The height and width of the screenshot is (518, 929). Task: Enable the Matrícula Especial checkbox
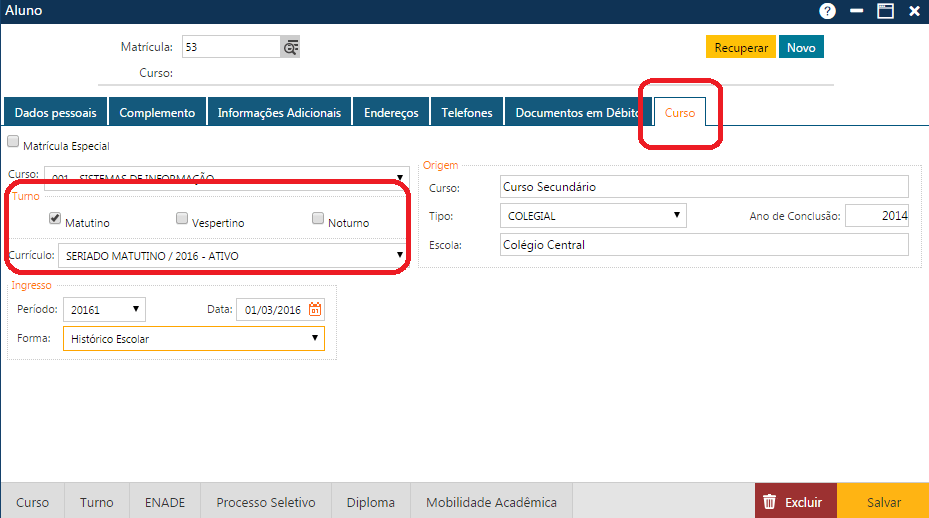(13, 144)
